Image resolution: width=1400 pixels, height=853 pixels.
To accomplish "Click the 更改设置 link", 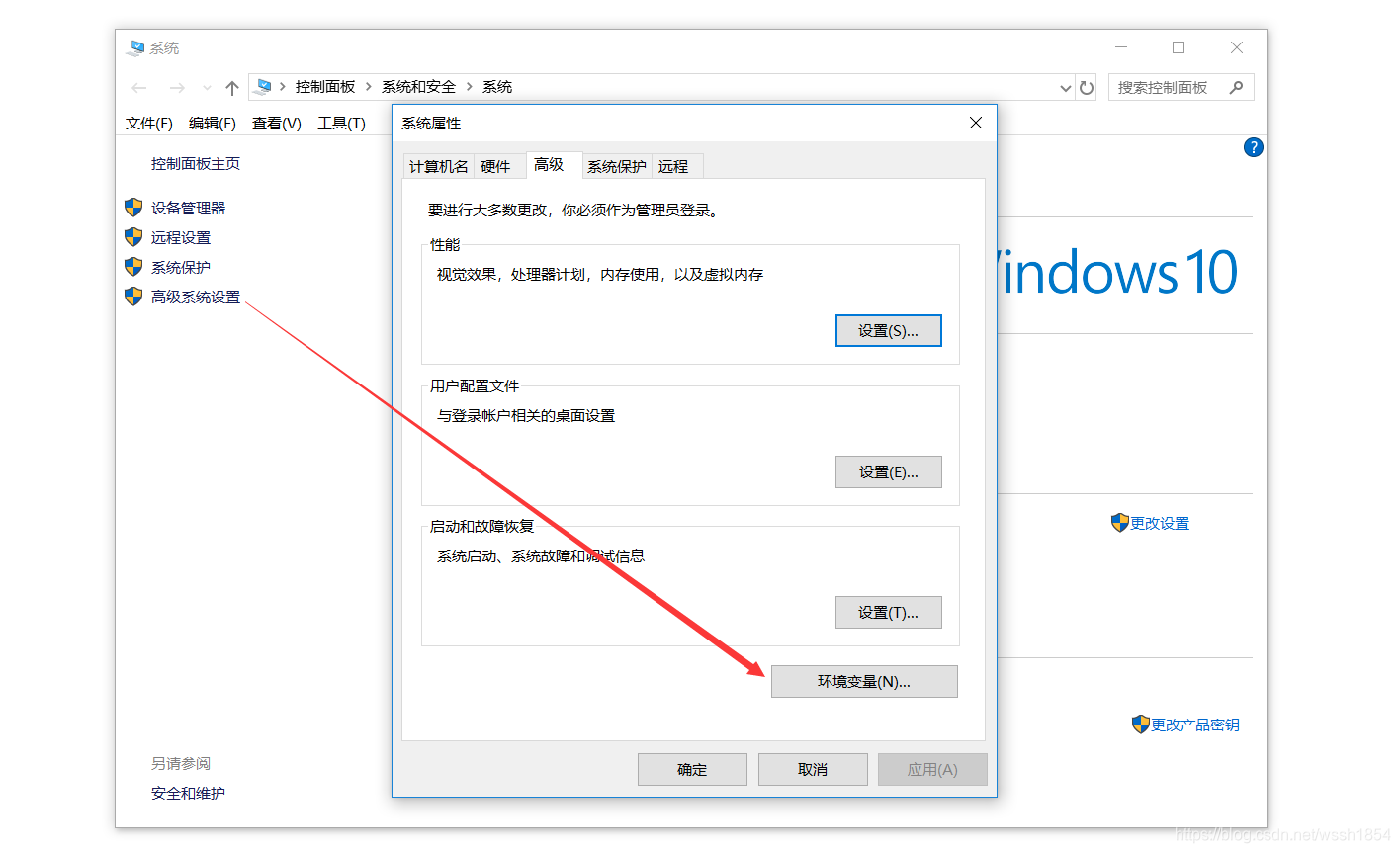I will pos(1160,524).
